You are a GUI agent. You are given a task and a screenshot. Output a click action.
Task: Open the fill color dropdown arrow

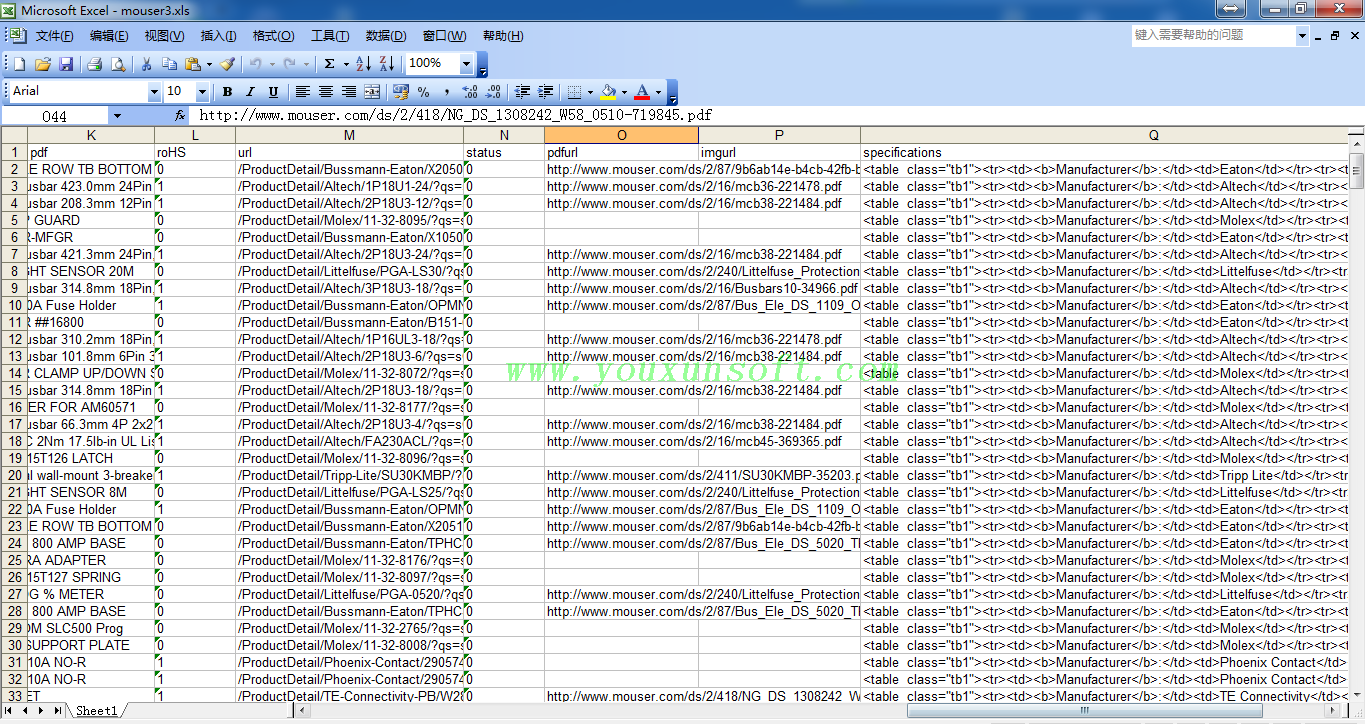(x=623, y=92)
